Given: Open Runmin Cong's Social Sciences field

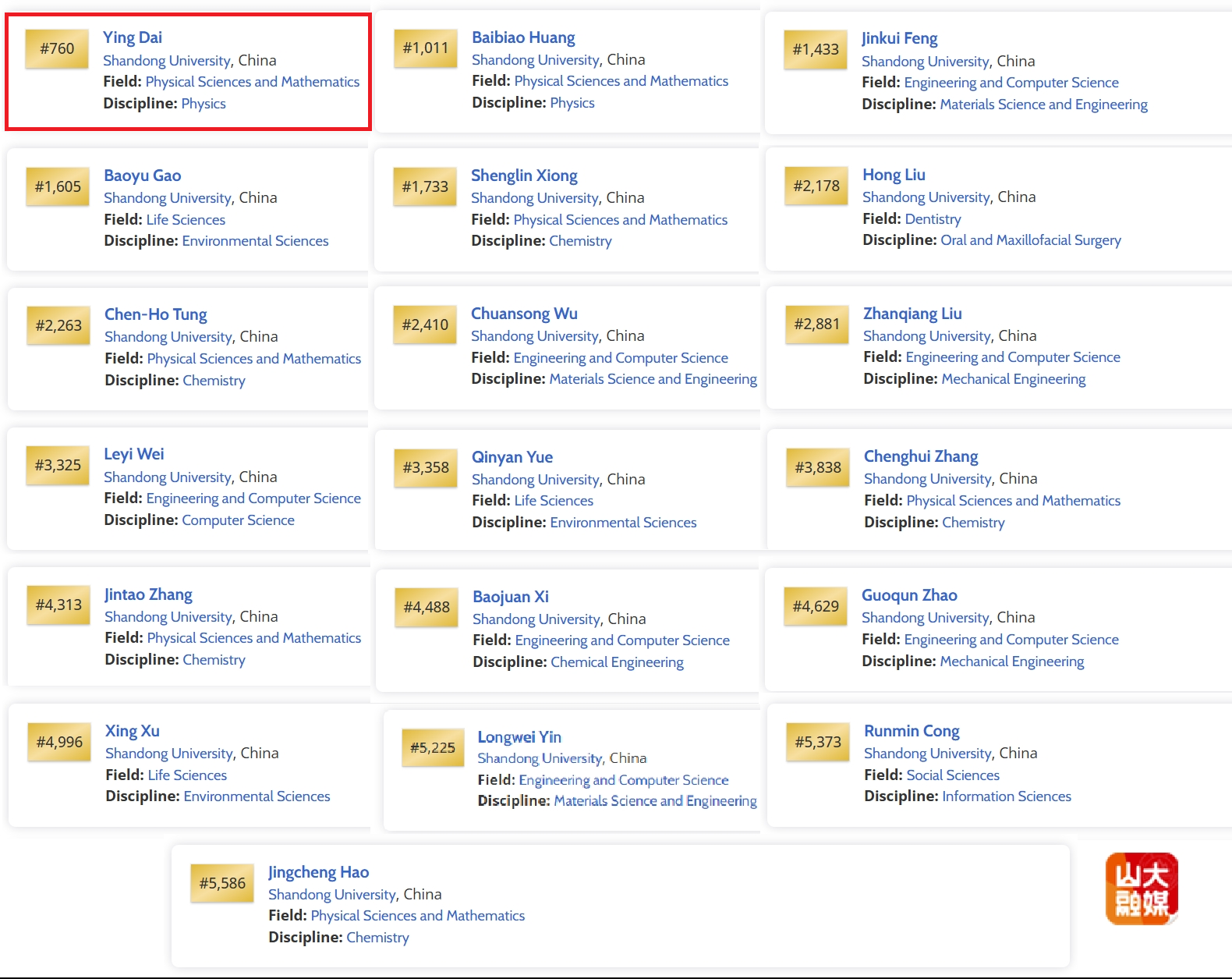Looking at the screenshot, I should point(953,775).
